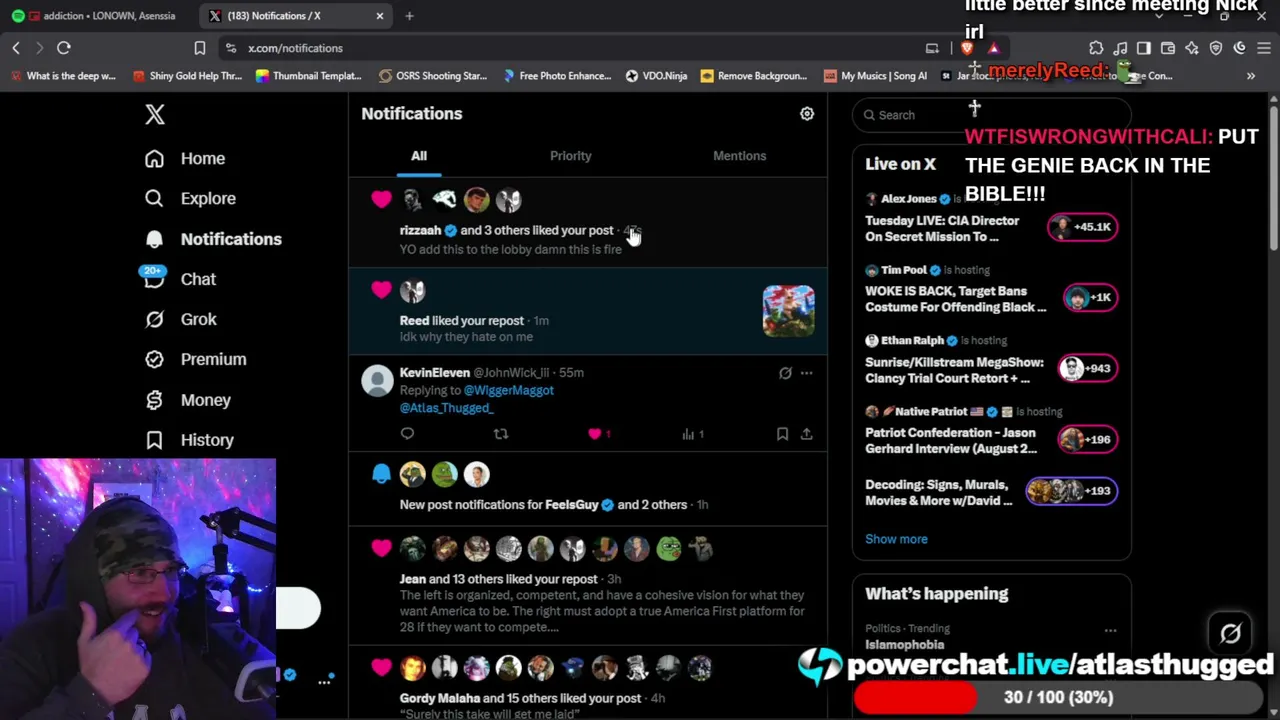
Task: Join Decoding Signs +193 live listeners
Action: 1070,491
